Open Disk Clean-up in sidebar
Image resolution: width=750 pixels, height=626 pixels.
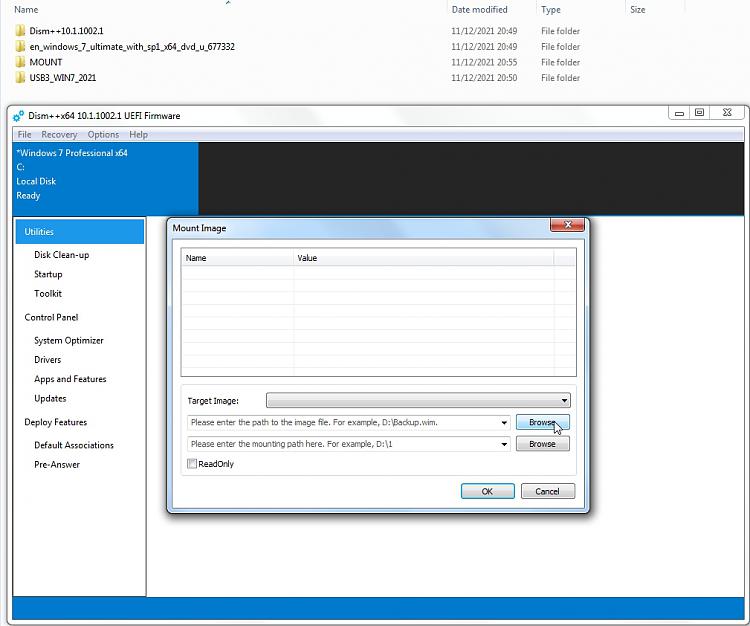[62, 255]
